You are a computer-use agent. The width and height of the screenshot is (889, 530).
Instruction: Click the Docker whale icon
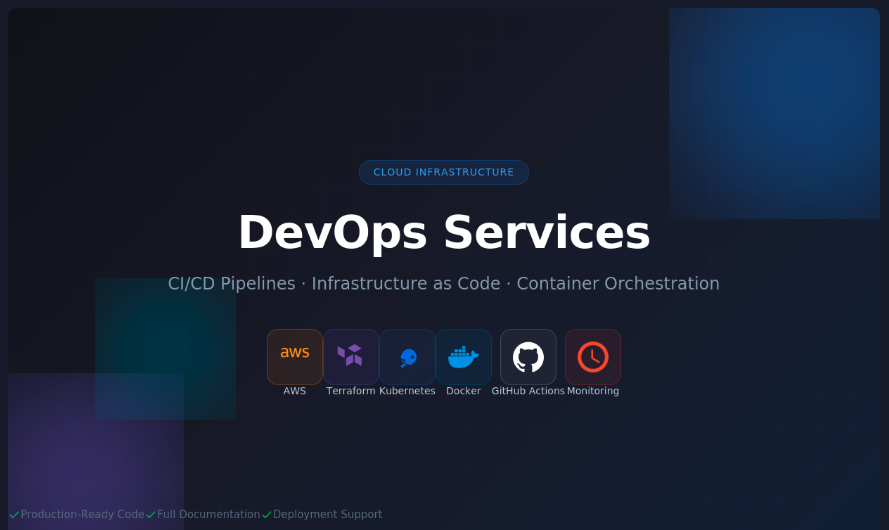pyautogui.click(x=463, y=356)
